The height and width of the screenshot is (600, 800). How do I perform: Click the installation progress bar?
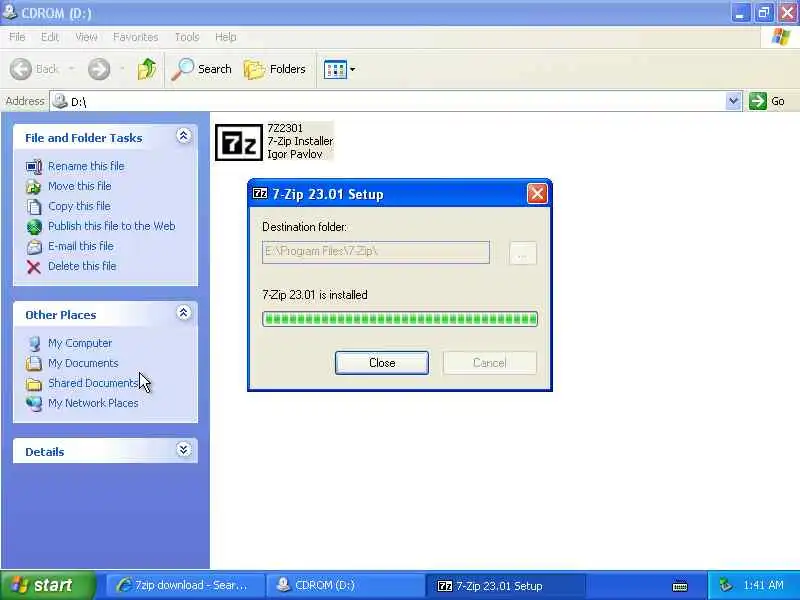[x=399, y=319]
